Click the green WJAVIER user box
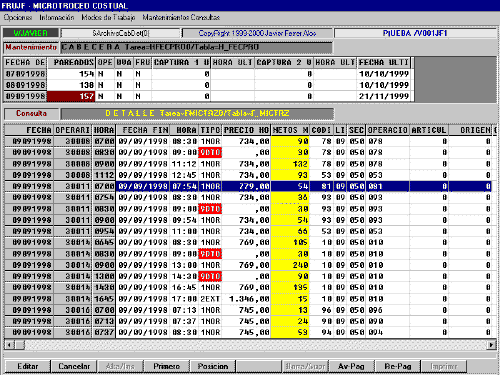 (x=31, y=33)
